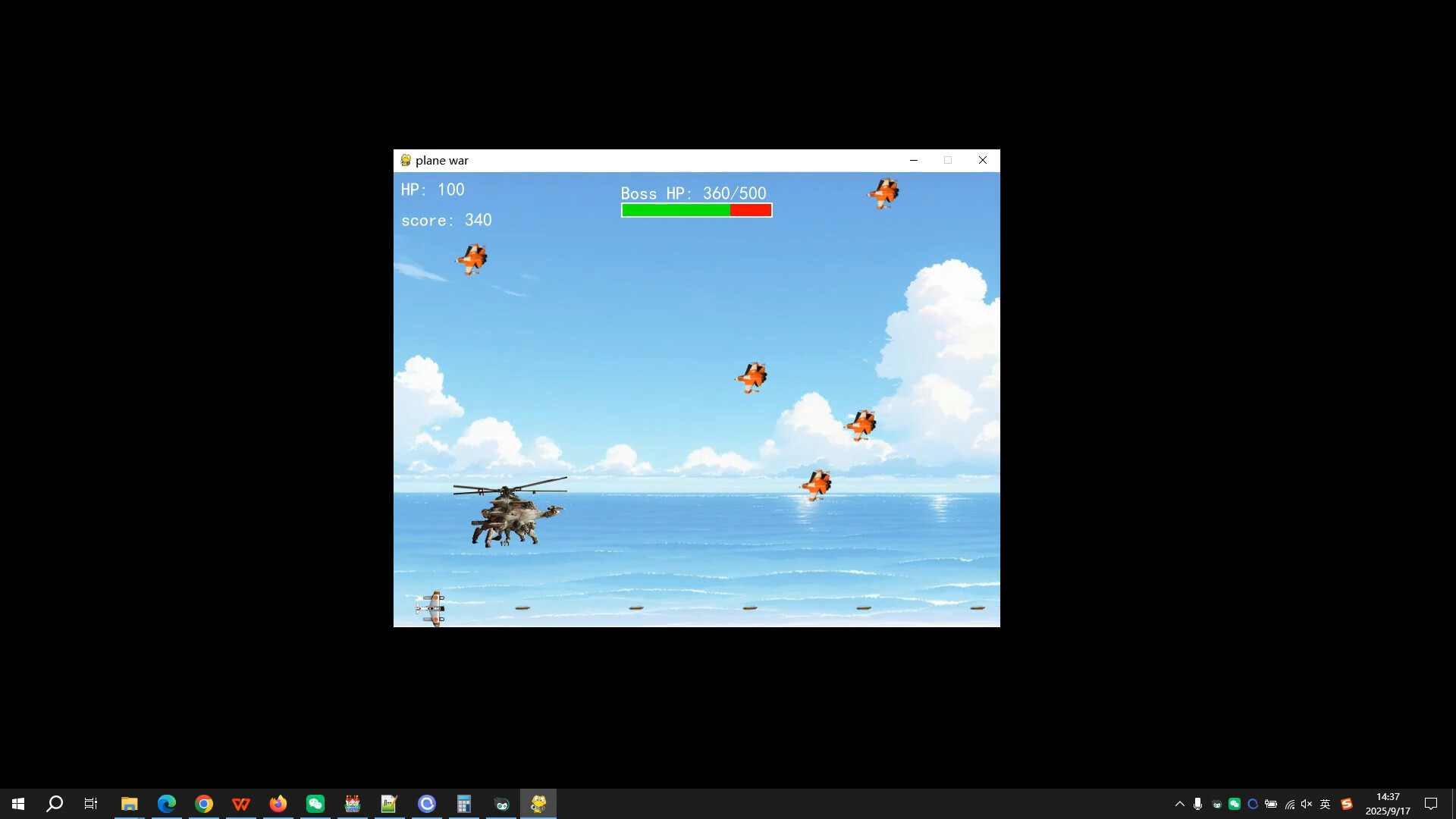Open the Wi-Fi network flyout
Image resolution: width=1456 pixels, height=819 pixels.
coord(1289,804)
